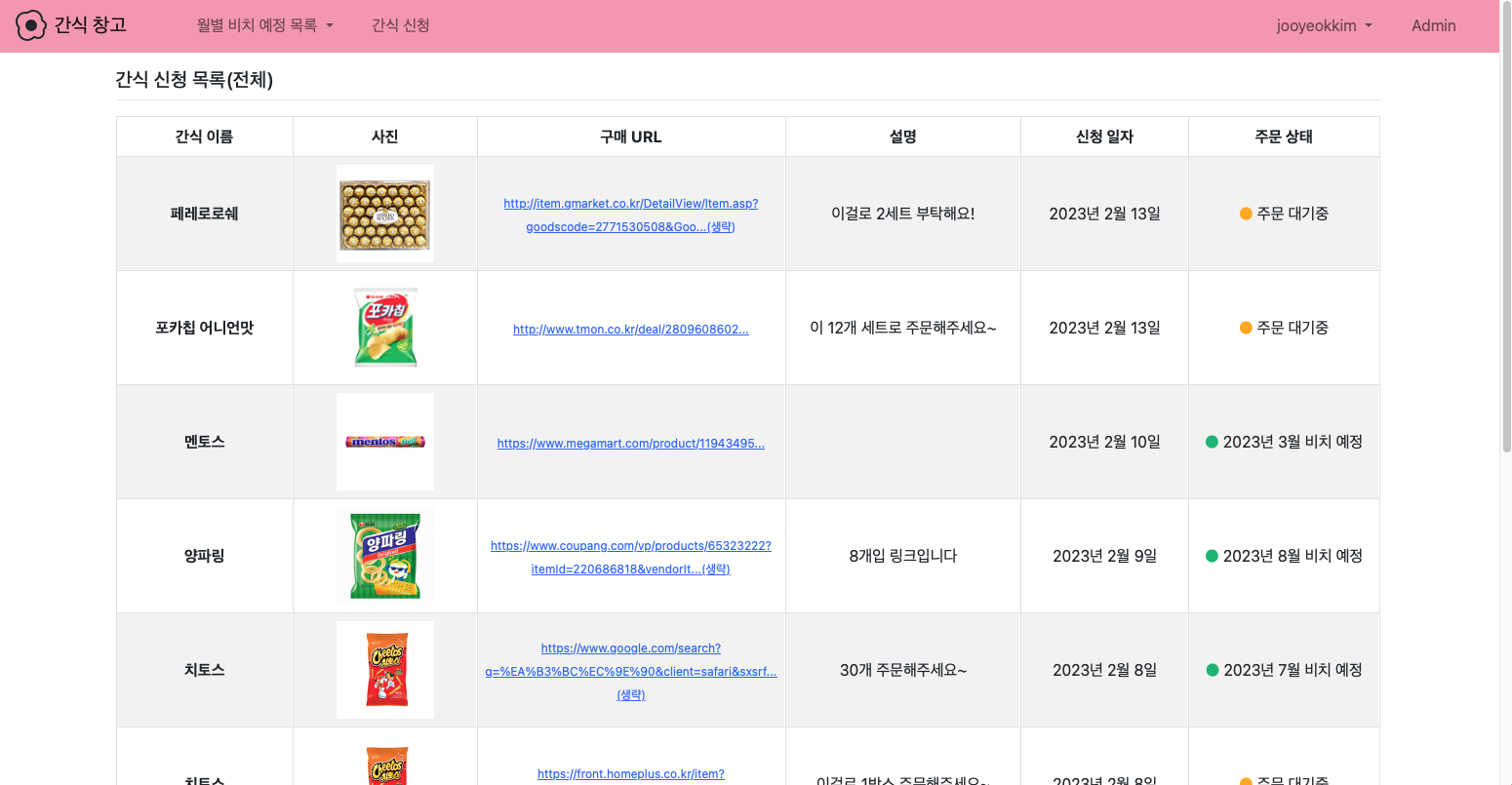Click the description 30개 주문해주세요~
The height and width of the screenshot is (785, 1512).
point(903,670)
